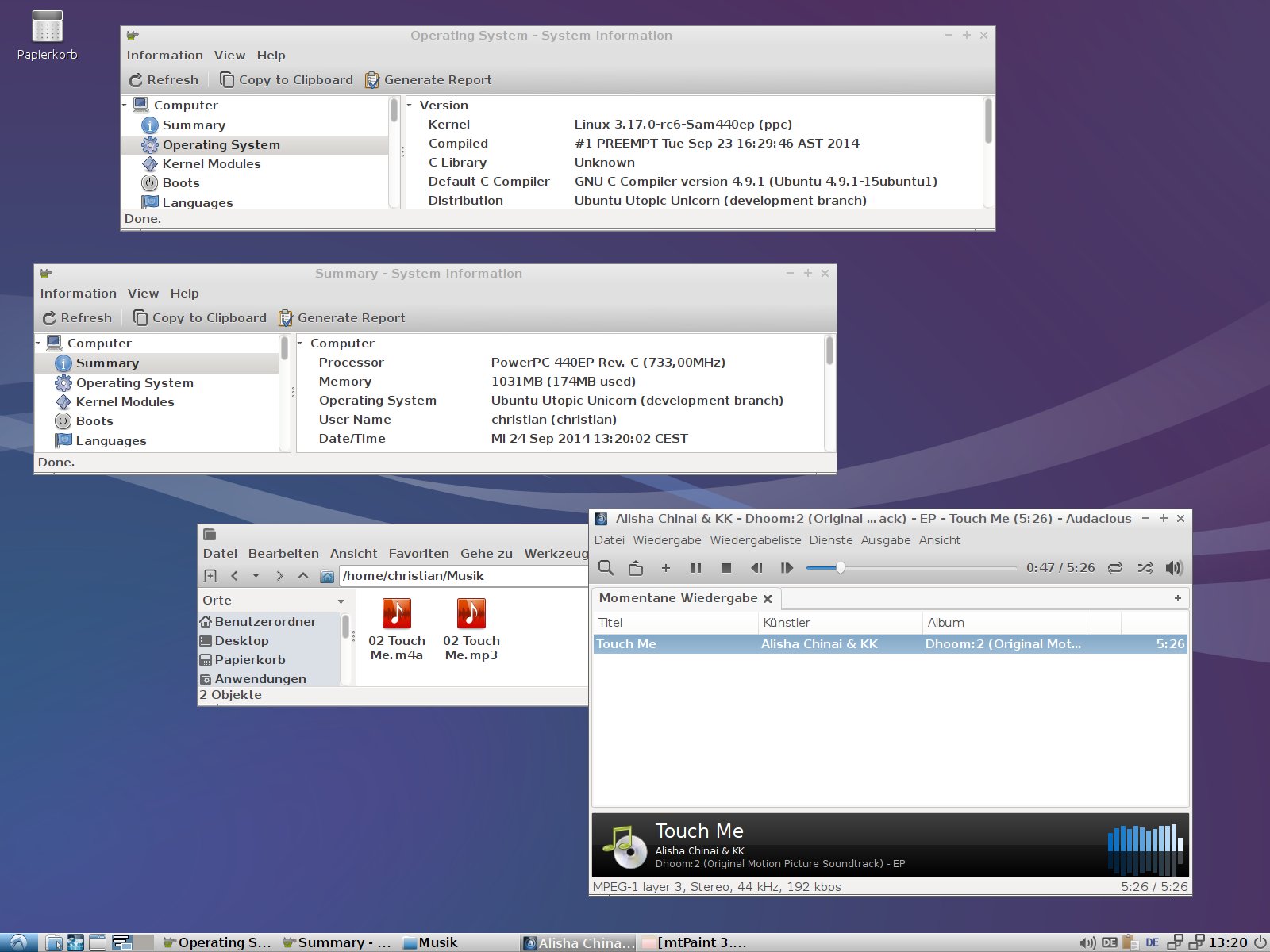Click the Audacious open files icon
Viewport: 1270px width, 952px height.
[x=636, y=568]
